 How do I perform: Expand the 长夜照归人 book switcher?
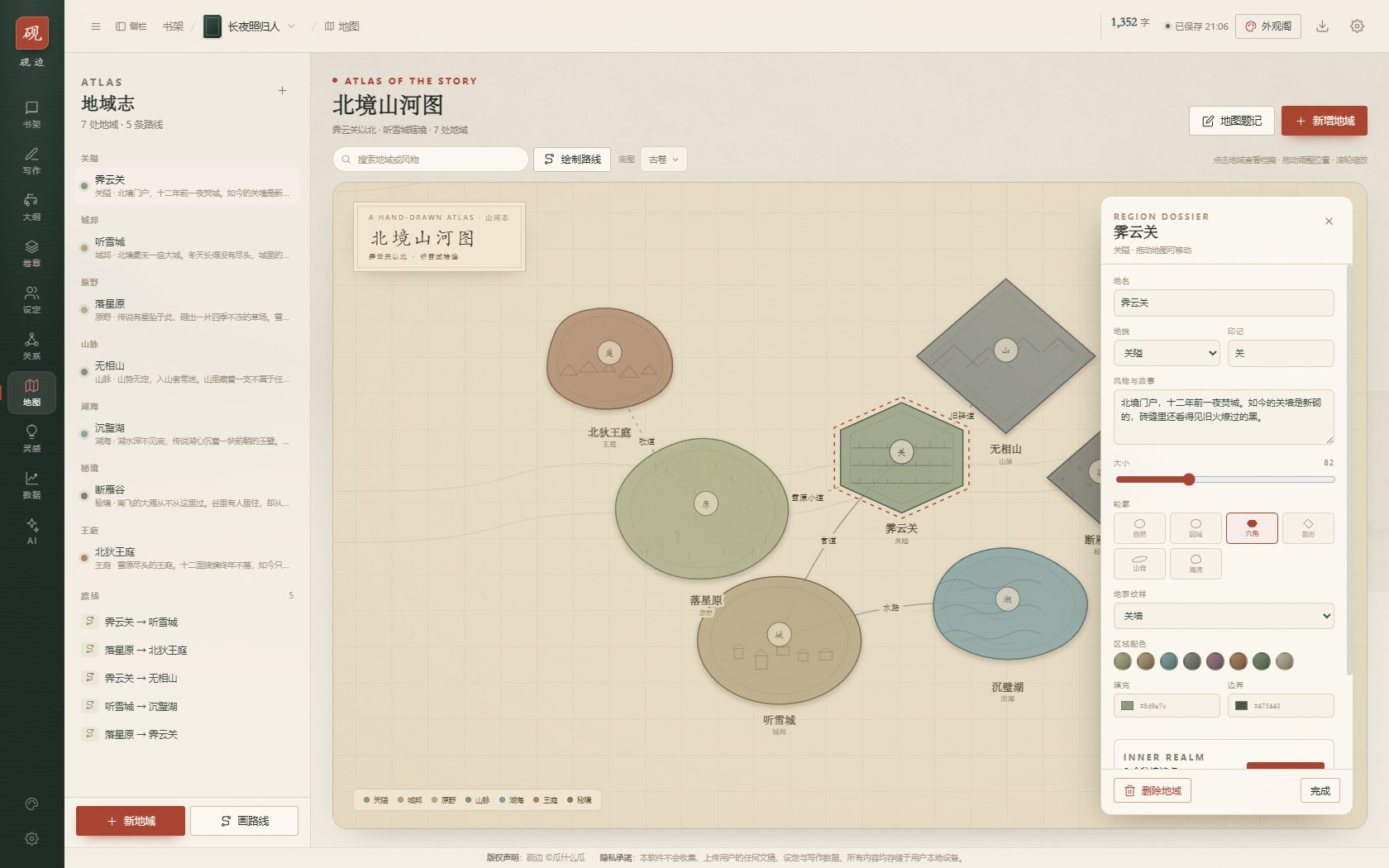pyautogui.click(x=250, y=26)
